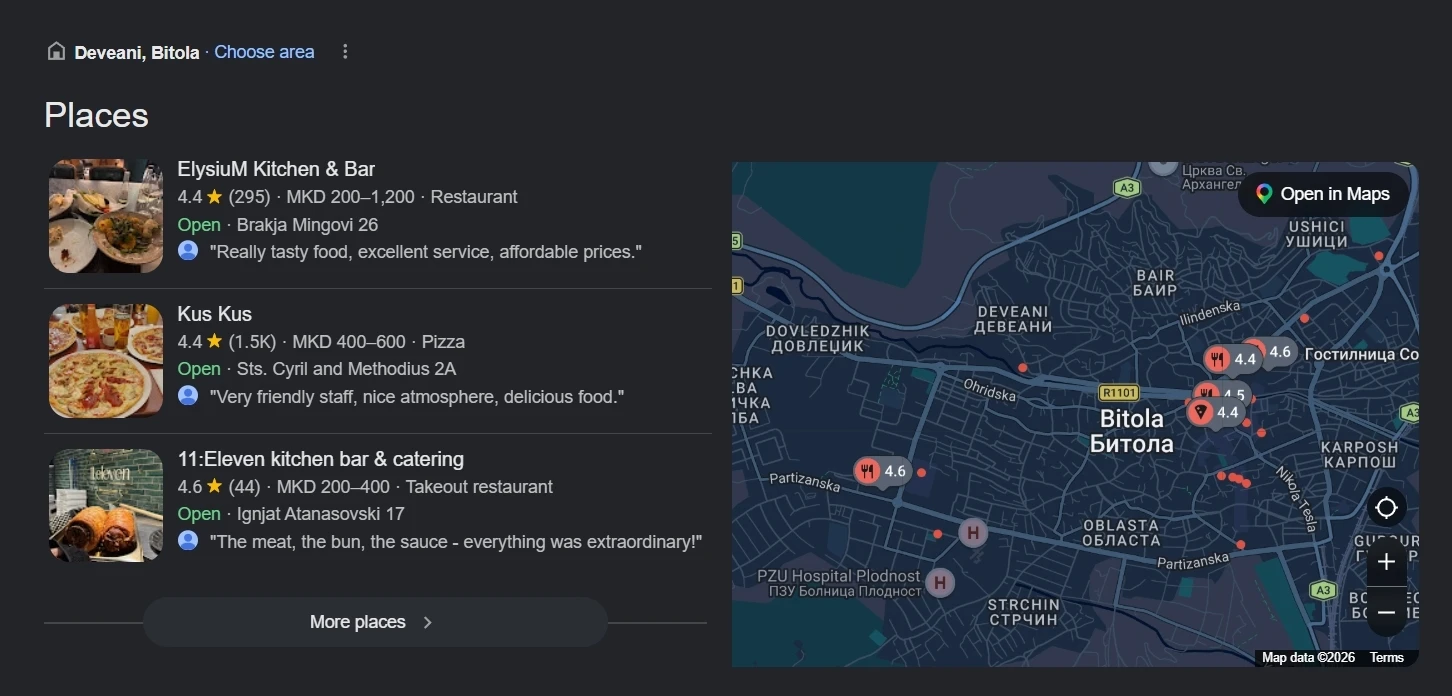Click "The meat, the bun, the sauce" review quote
Viewport: 1452px width, 696px height.
pyautogui.click(x=456, y=542)
